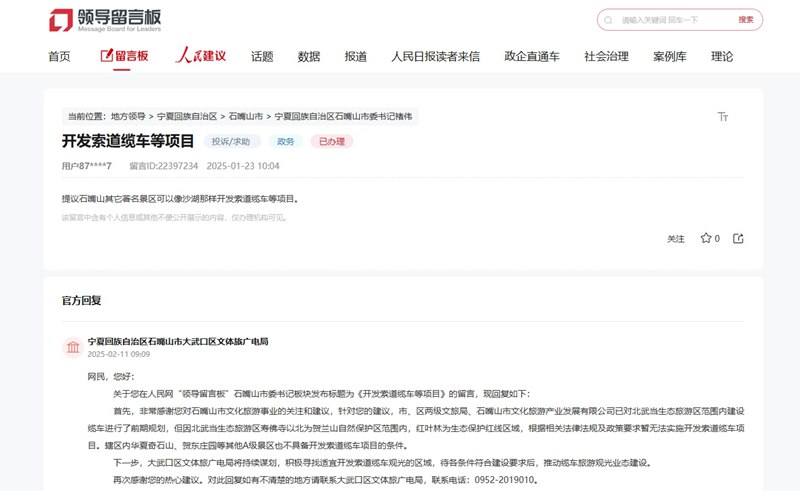
Task: Click the 领导留言板 site logo
Action: click(x=104, y=20)
